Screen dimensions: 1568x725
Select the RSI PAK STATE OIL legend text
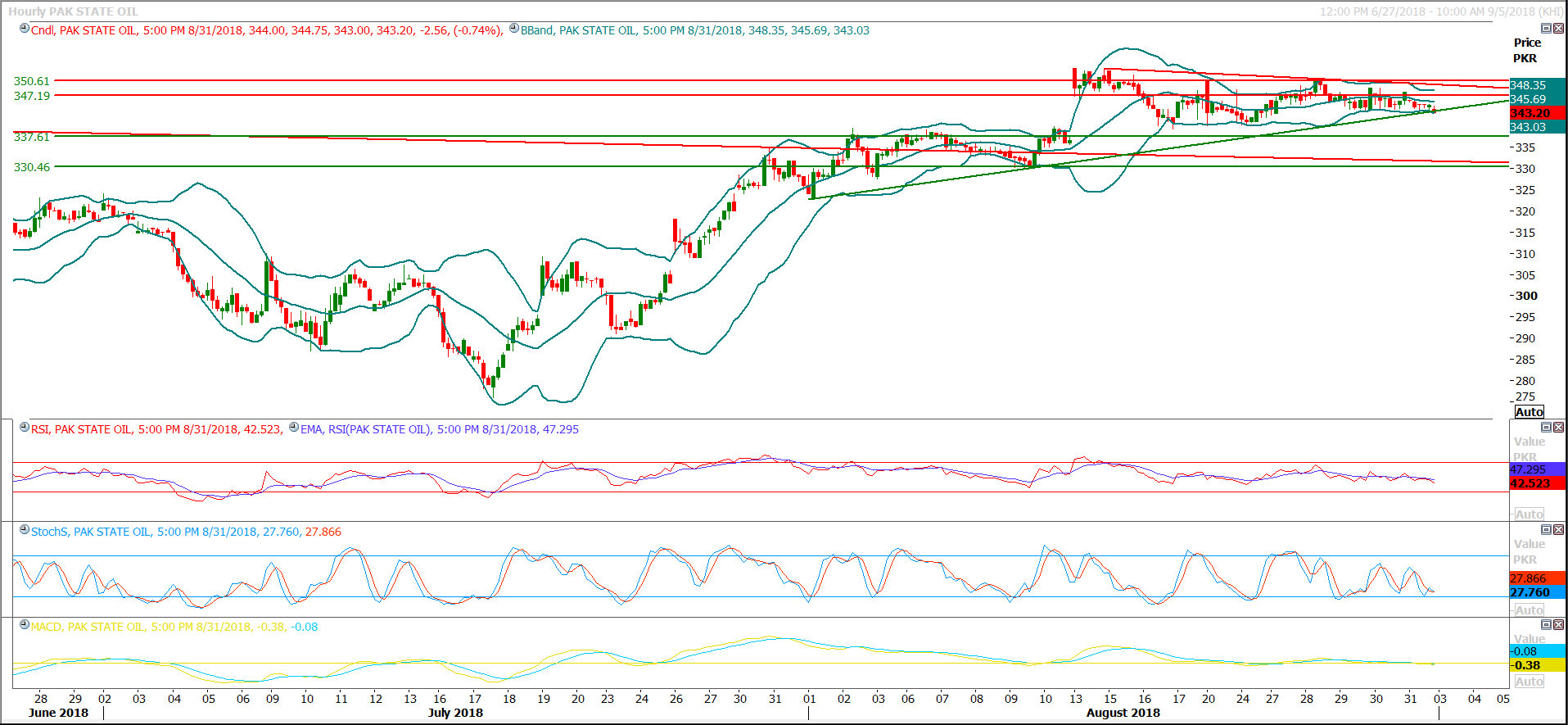pyautogui.click(x=157, y=429)
